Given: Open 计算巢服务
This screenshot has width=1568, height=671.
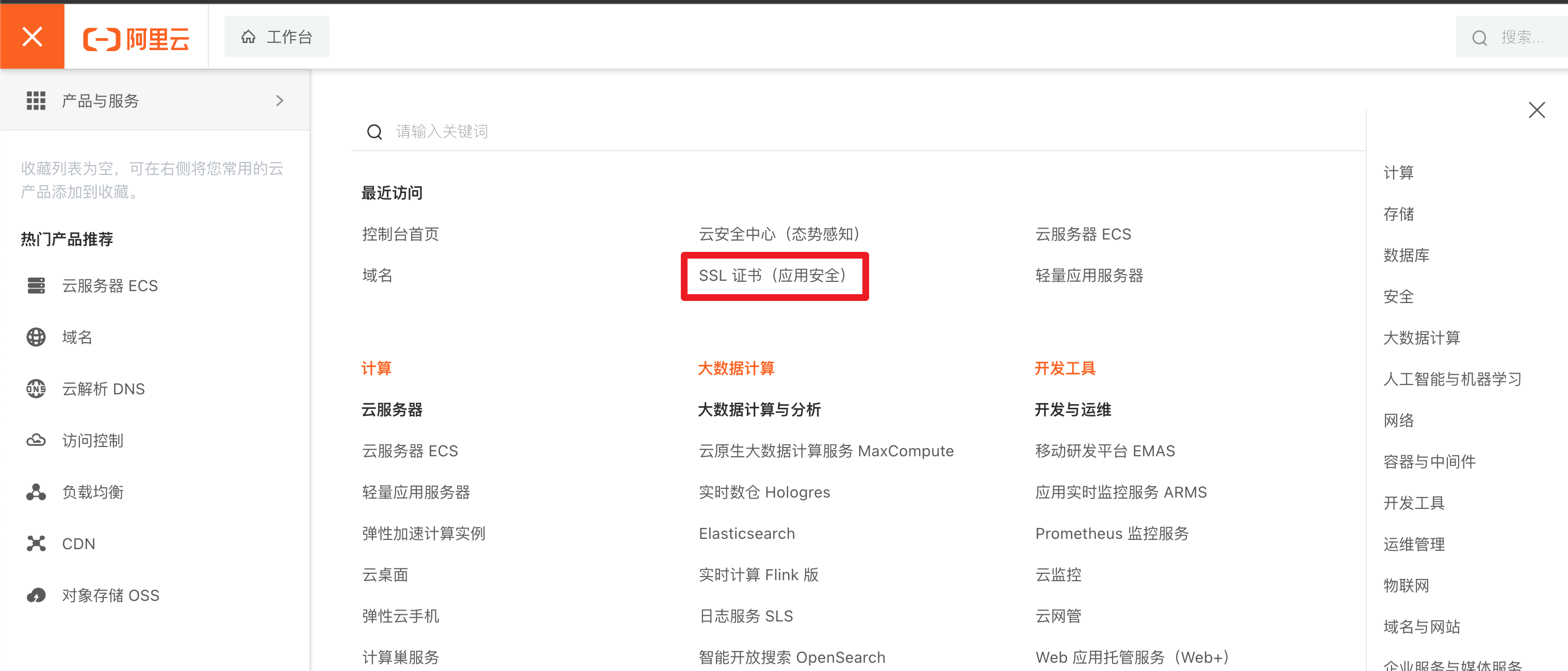Looking at the screenshot, I should click(401, 658).
